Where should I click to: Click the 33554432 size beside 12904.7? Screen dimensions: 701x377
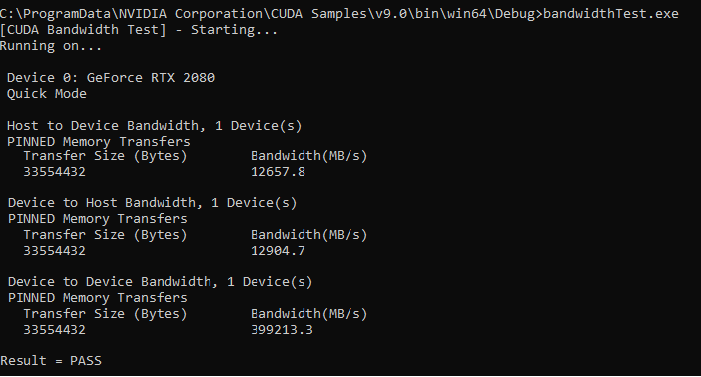55,251
